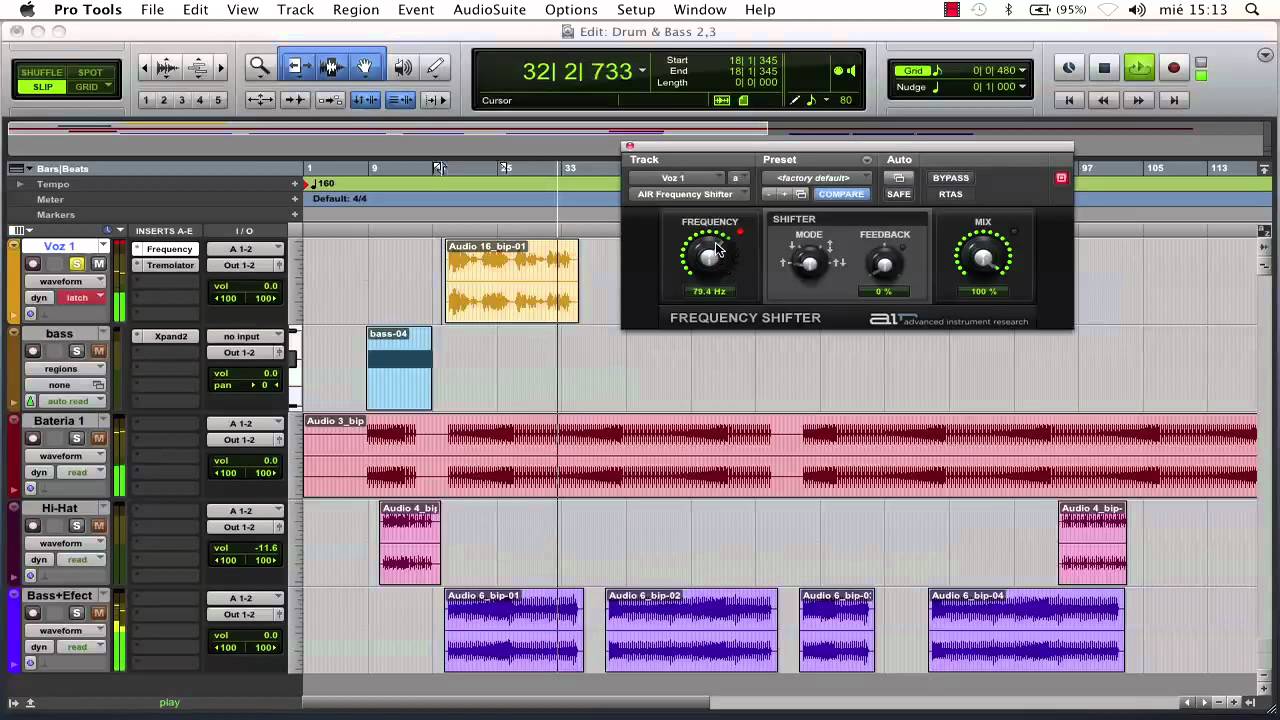Enable Spot edit mode

tap(90, 72)
